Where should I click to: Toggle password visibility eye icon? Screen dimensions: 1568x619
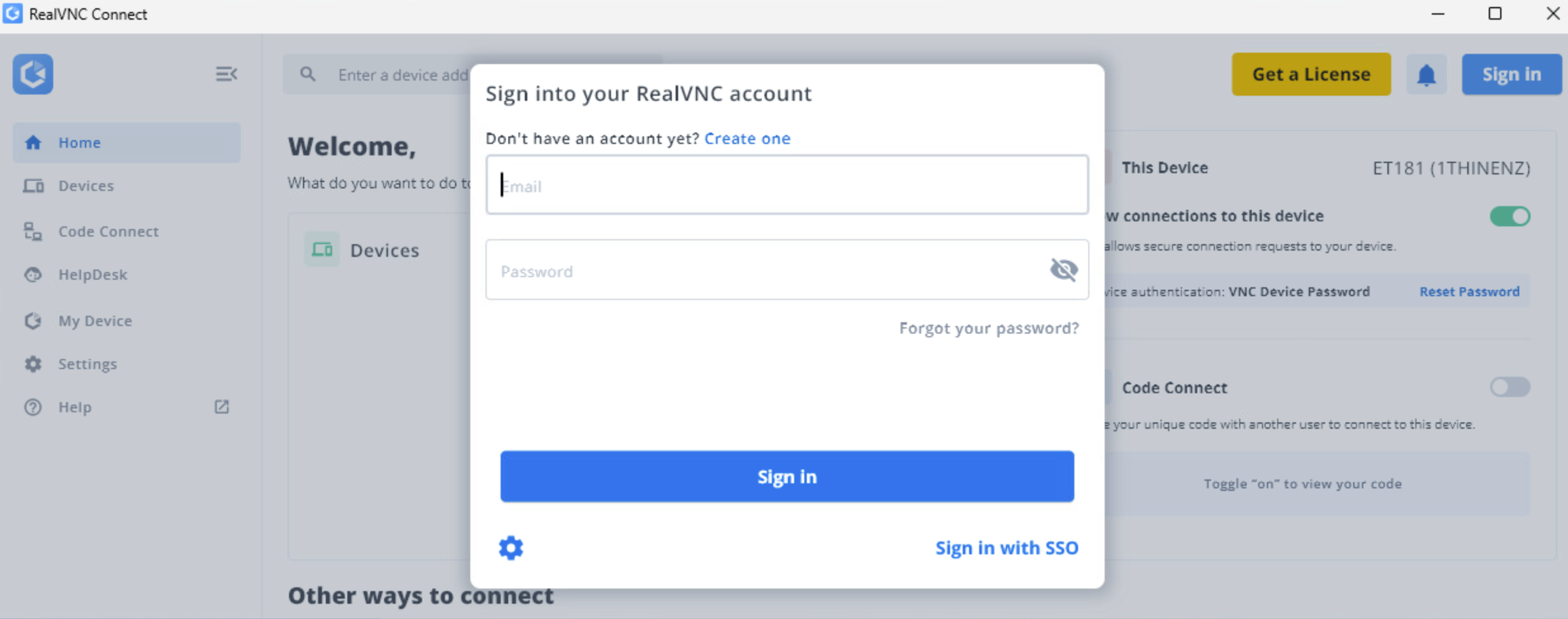(1064, 270)
